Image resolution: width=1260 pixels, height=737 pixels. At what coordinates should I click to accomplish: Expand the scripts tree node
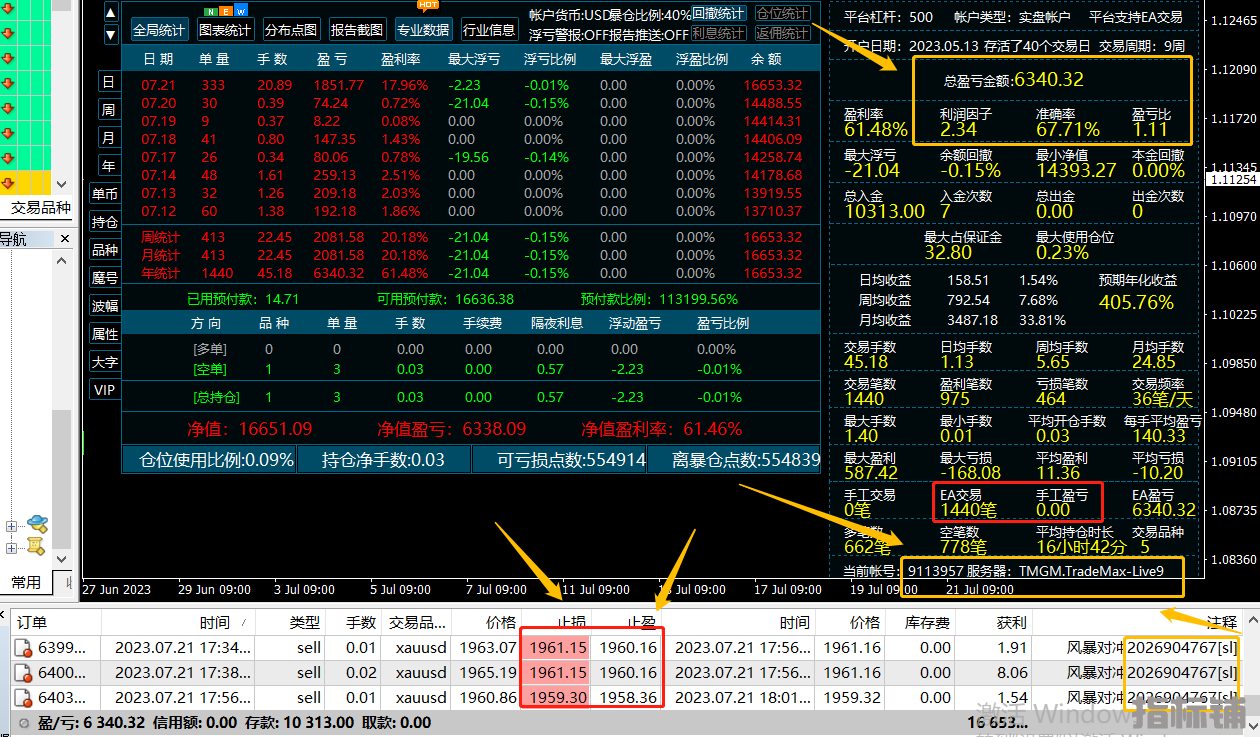pos(11,548)
